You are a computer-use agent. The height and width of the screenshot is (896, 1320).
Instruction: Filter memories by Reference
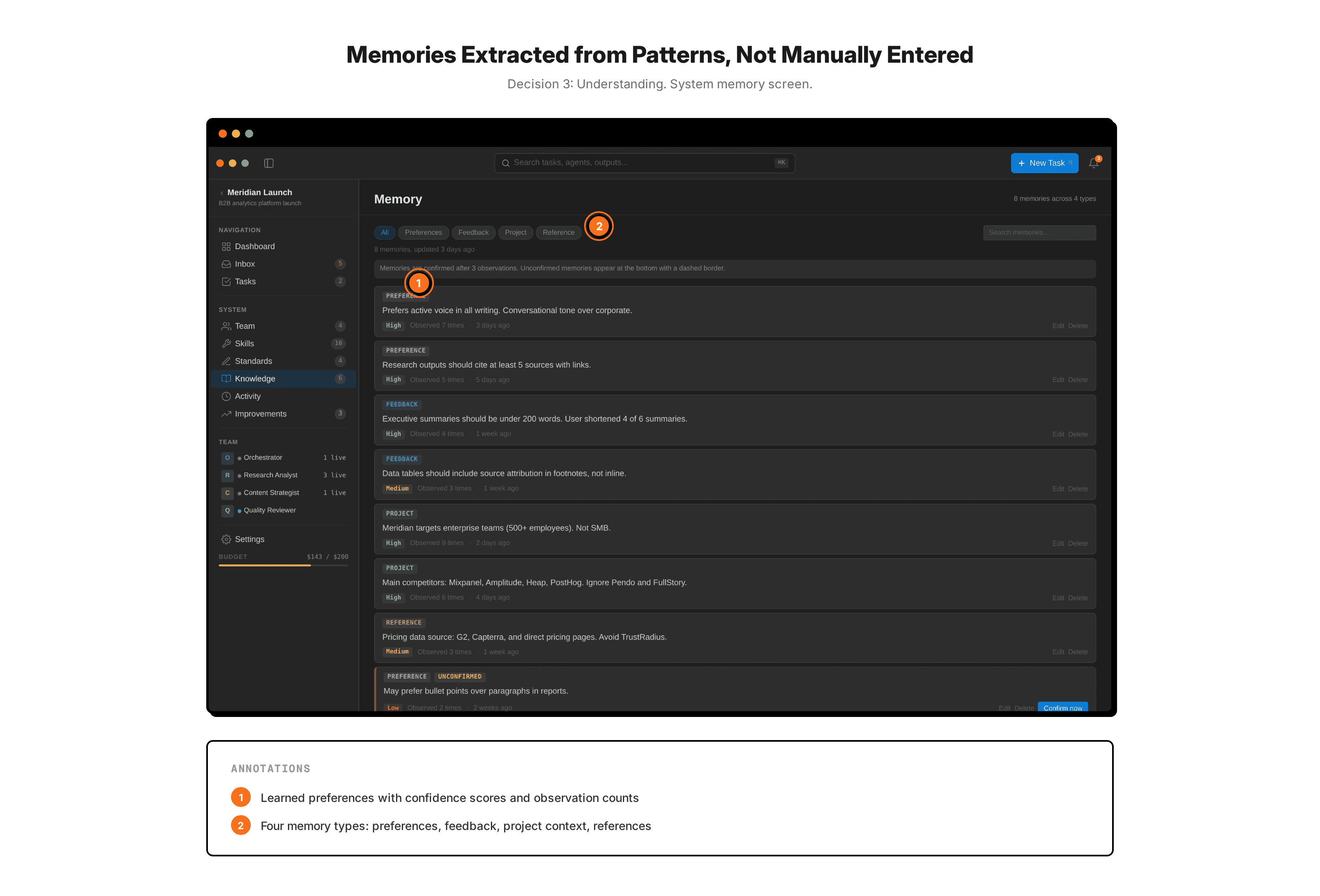click(559, 233)
